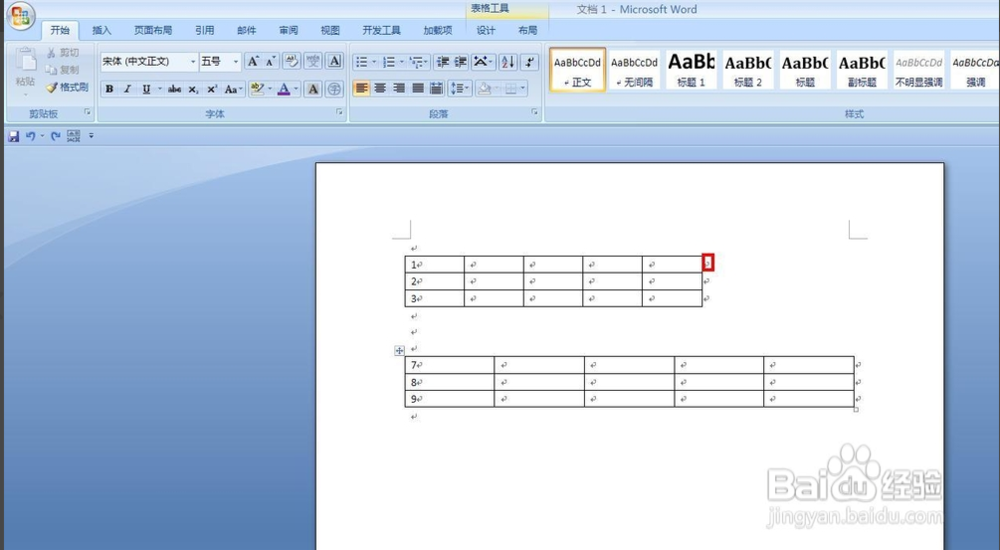The image size is (1000, 550).
Task: Toggle Bold formatting
Action: (110, 89)
